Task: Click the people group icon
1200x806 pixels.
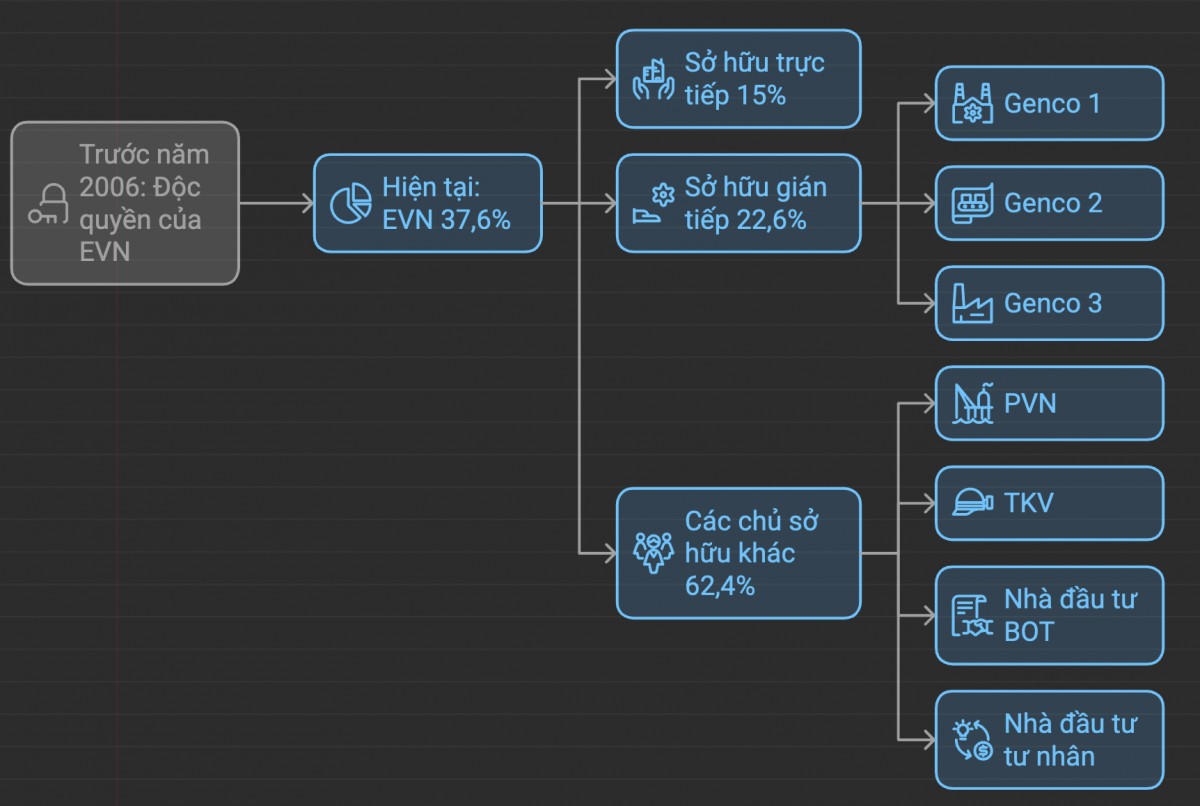Action: click(654, 553)
